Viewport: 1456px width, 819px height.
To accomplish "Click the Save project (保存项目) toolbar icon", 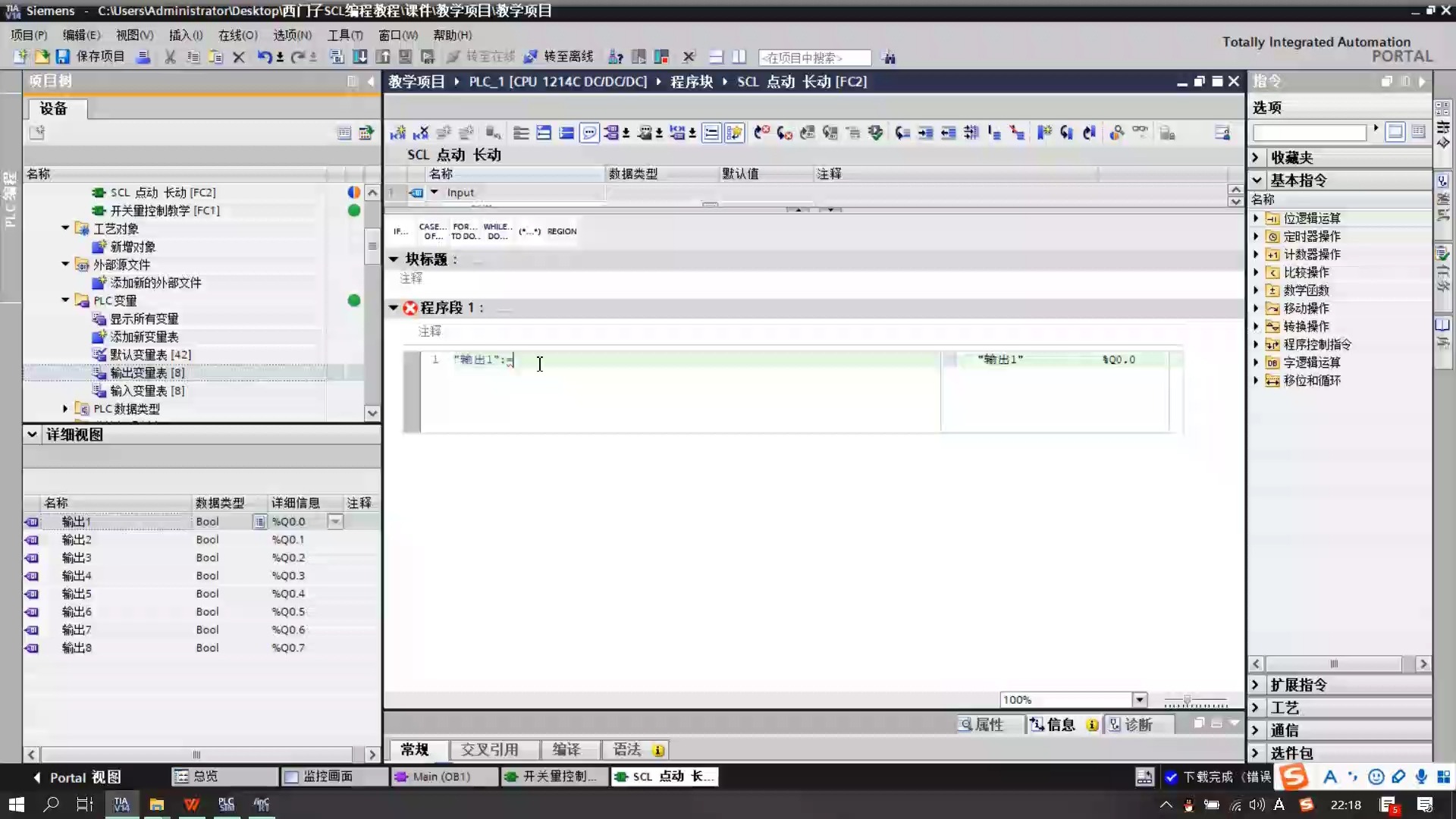I will pyautogui.click(x=62, y=57).
